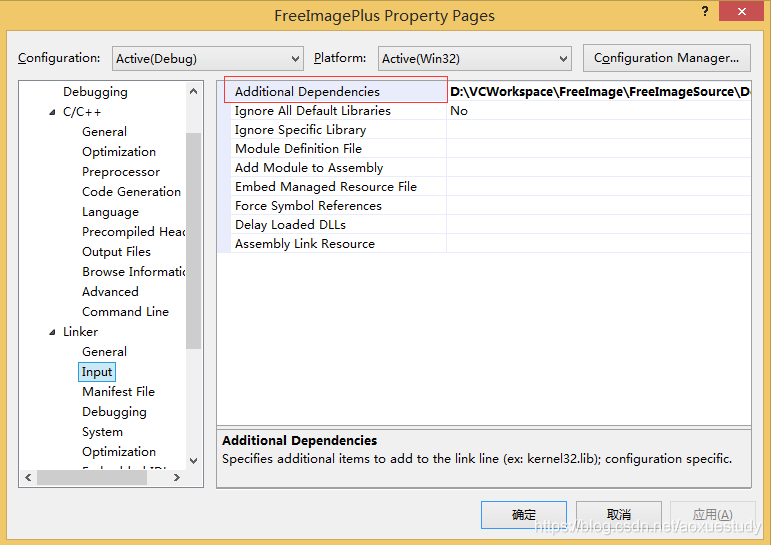Viewport: 771px width, 545px height.
Task: Select Code Generation tree item
Action: (131, 192)
